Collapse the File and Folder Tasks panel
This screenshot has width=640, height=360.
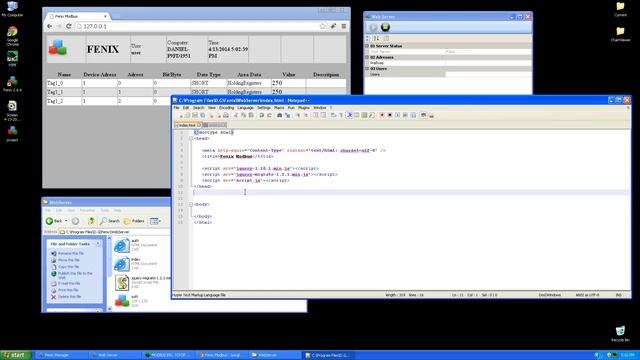coord(98,244)
